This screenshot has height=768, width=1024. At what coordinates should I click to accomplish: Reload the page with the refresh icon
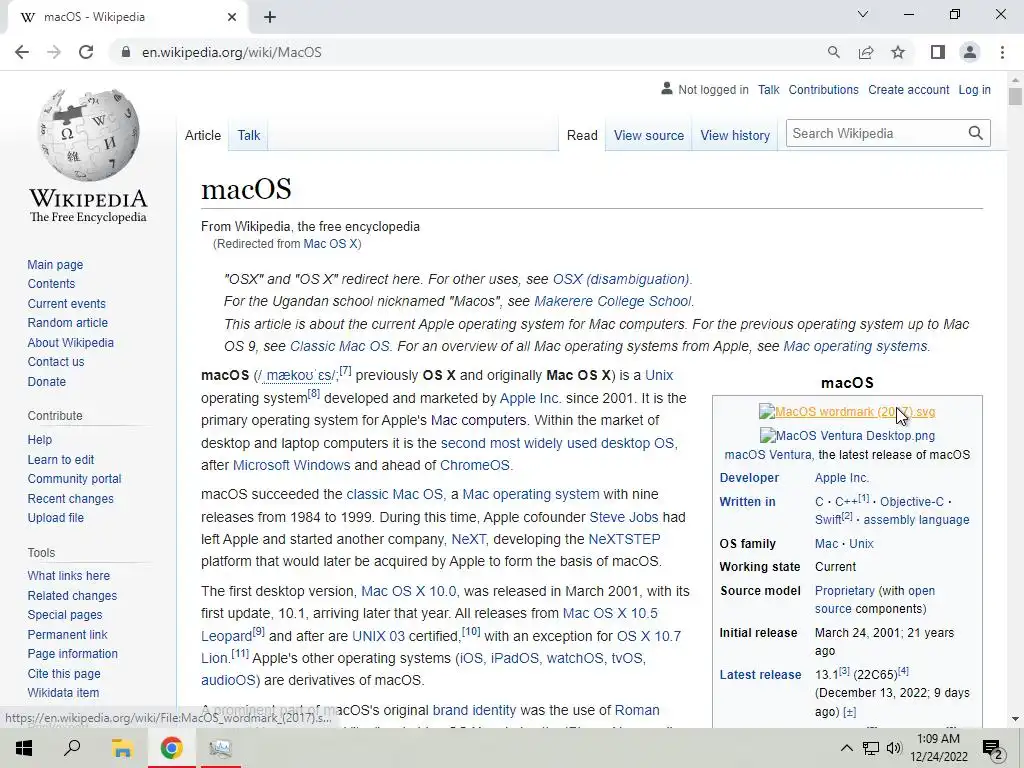[86, 52]
